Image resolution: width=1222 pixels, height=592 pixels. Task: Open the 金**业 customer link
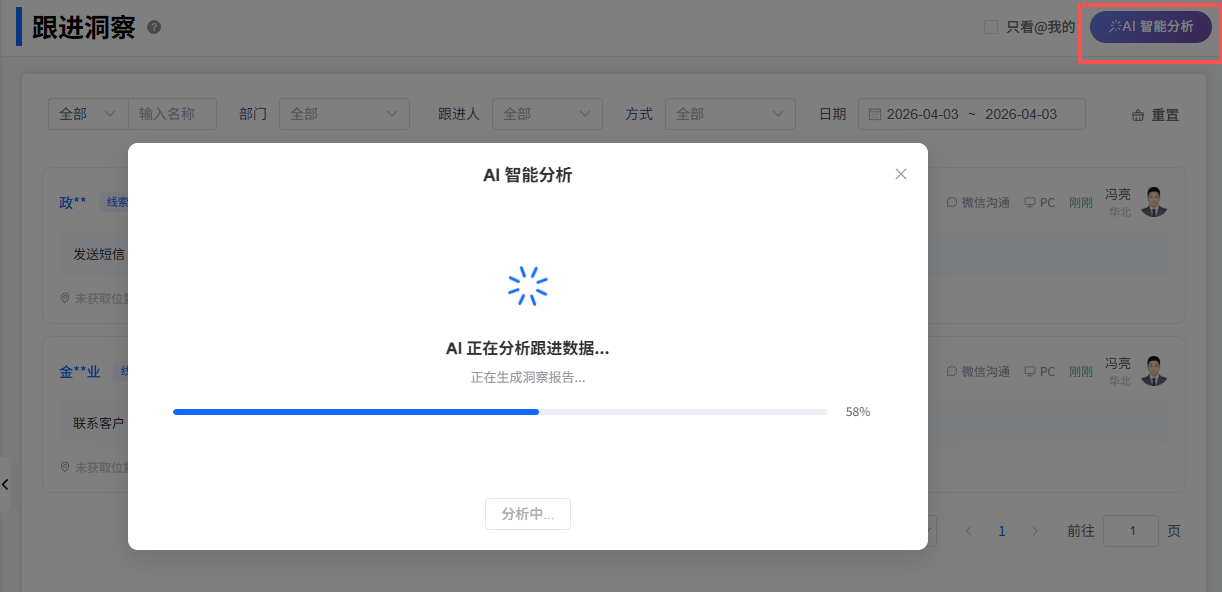click(80, 371)
